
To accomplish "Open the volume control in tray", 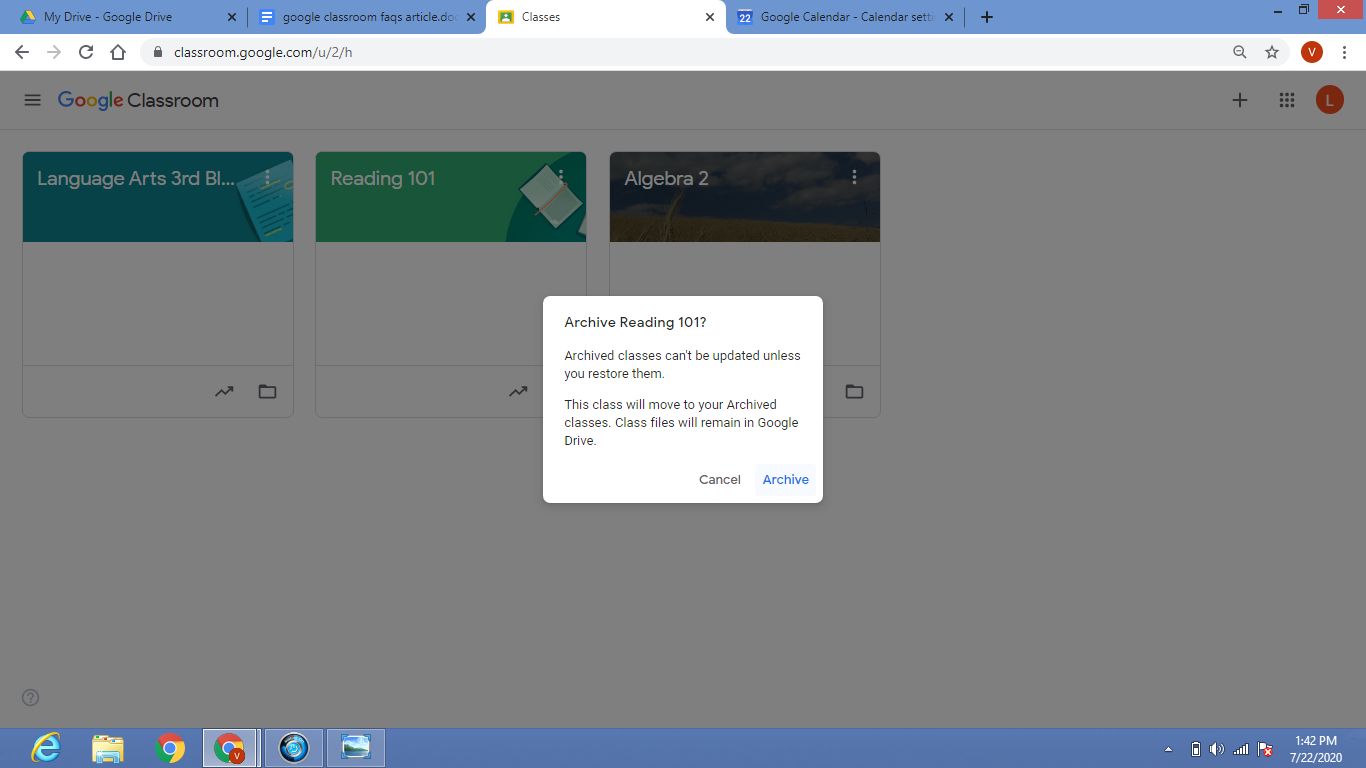I will pos(1217,749).
